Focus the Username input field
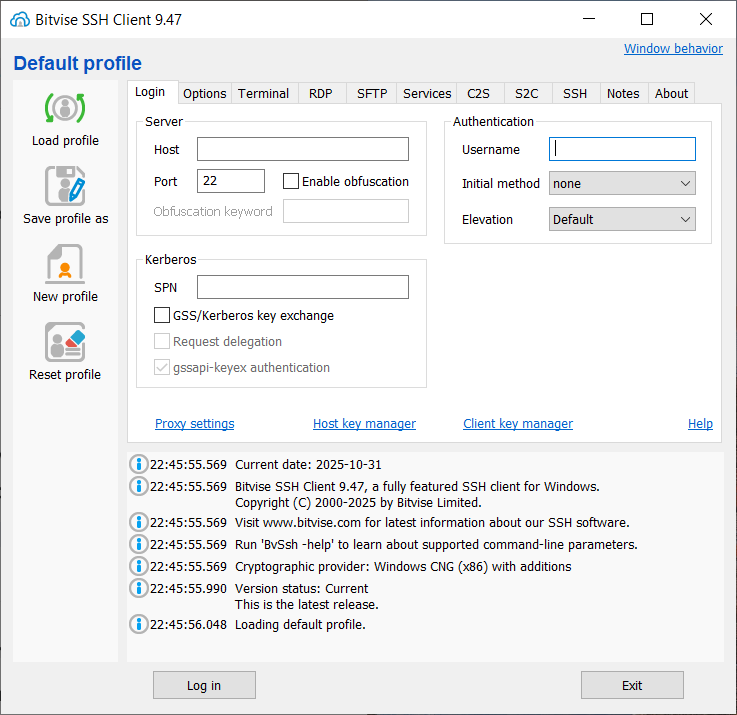The image size is (737, 715). (x=622, y=149)
